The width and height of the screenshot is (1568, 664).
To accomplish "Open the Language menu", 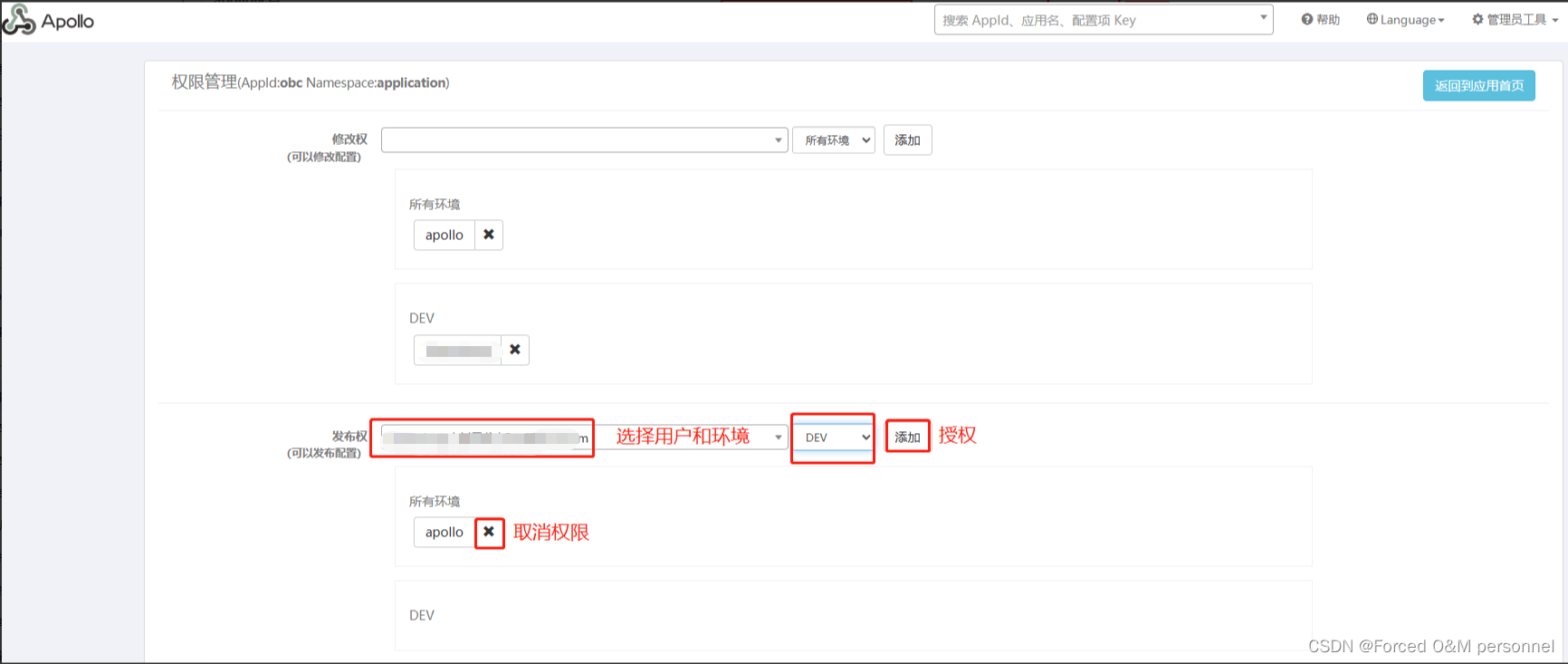I will (x=1405, y=20).
